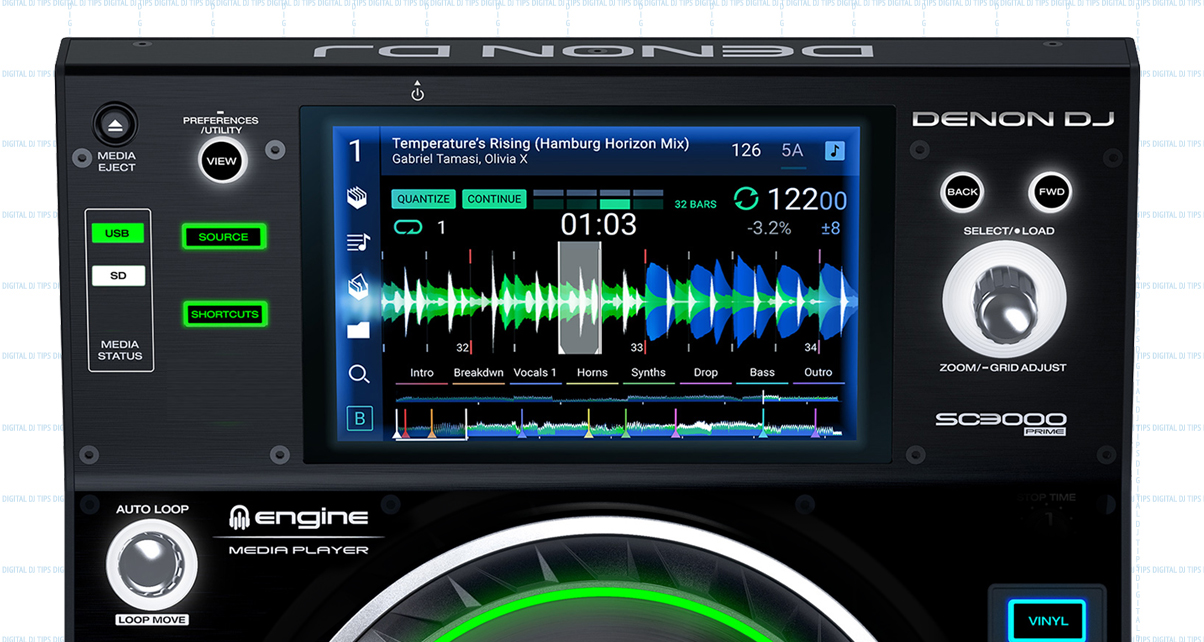Select the Playlists icon in the sidebar
This screenshot has height=642, width=1204.
[358, 241]
